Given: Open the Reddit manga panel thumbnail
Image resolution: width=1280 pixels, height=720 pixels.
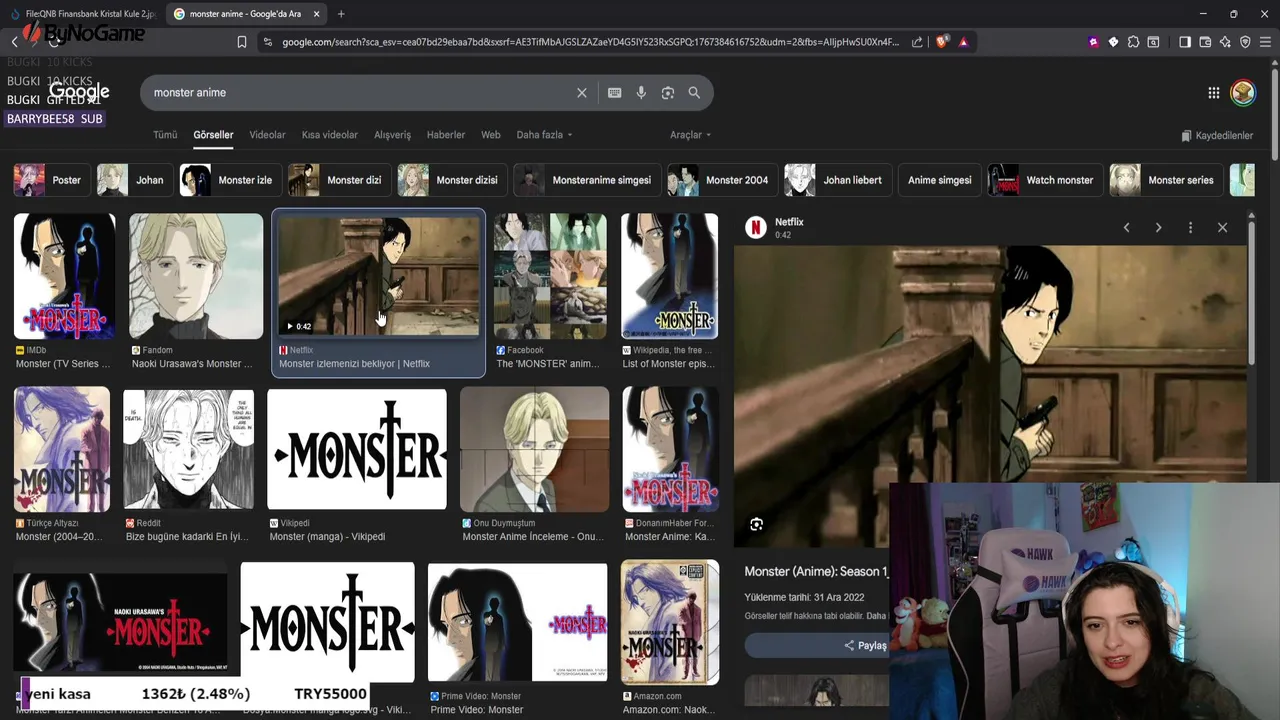Looking at the screenshot, I should click(x=188, y=449).
